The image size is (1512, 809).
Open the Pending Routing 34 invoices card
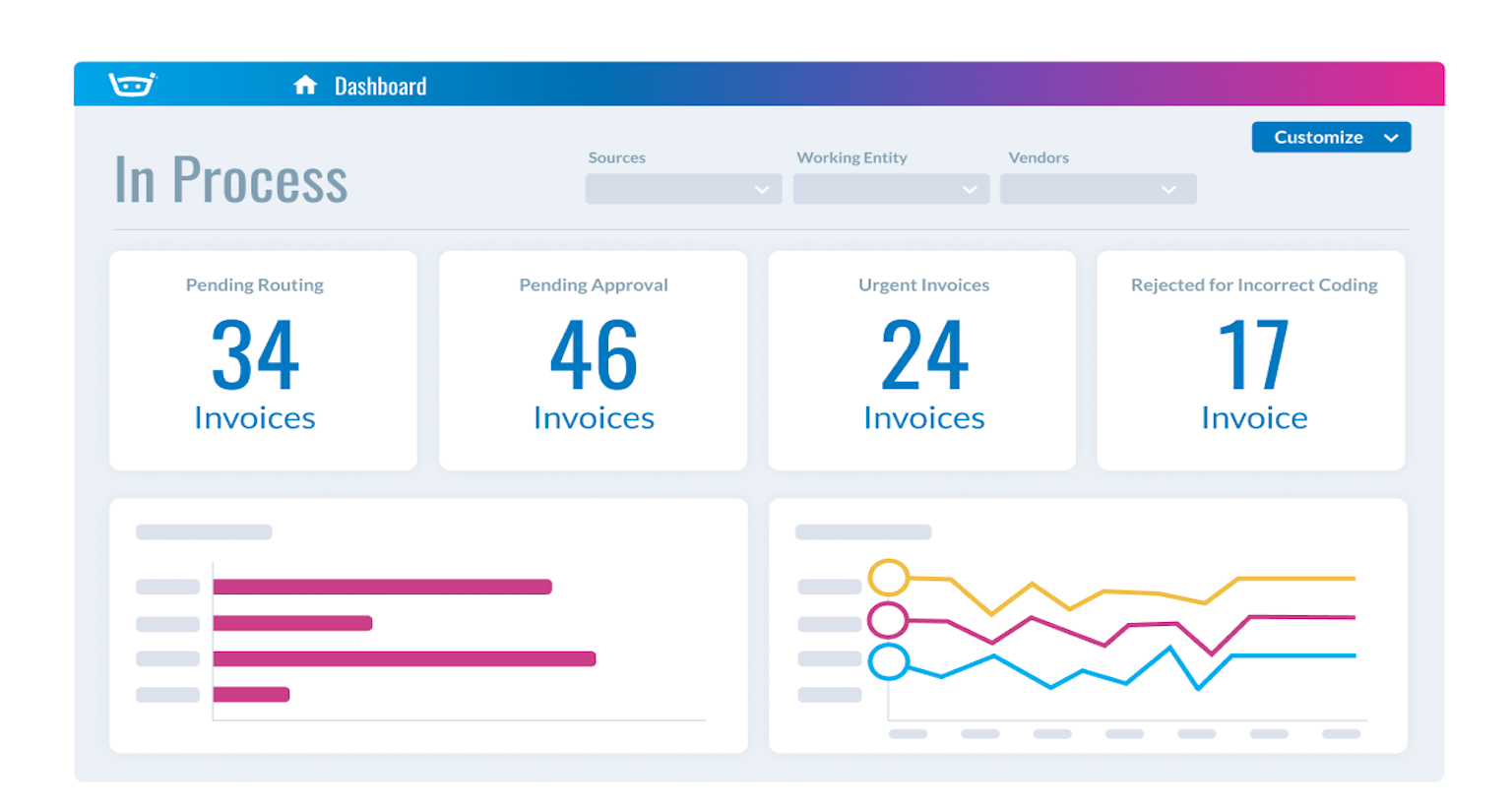[x=263, y=360]
